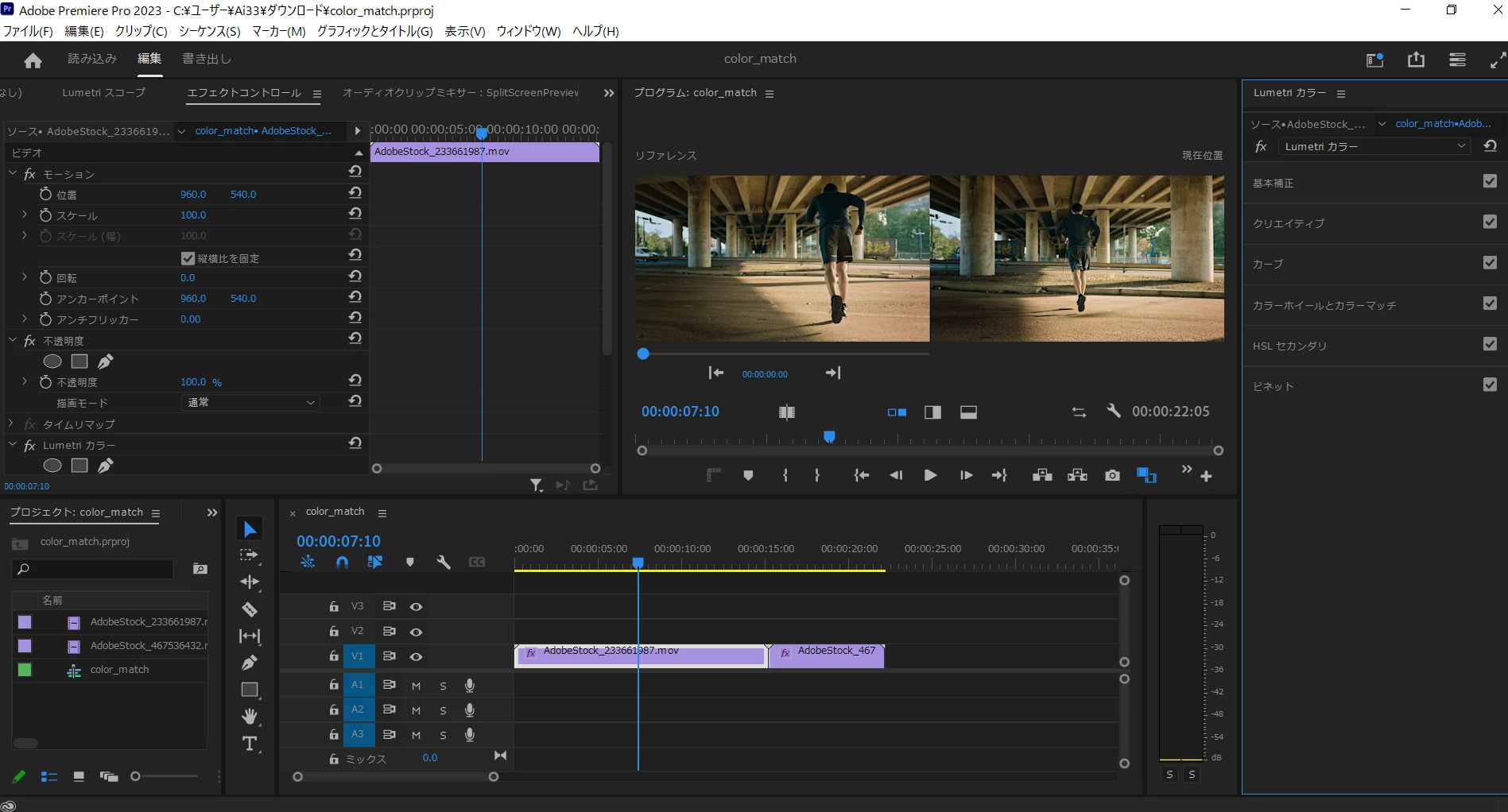Hide the V1 track with eye icon
This screenshot has width=1508, height=812.
(x=416, y=656)
